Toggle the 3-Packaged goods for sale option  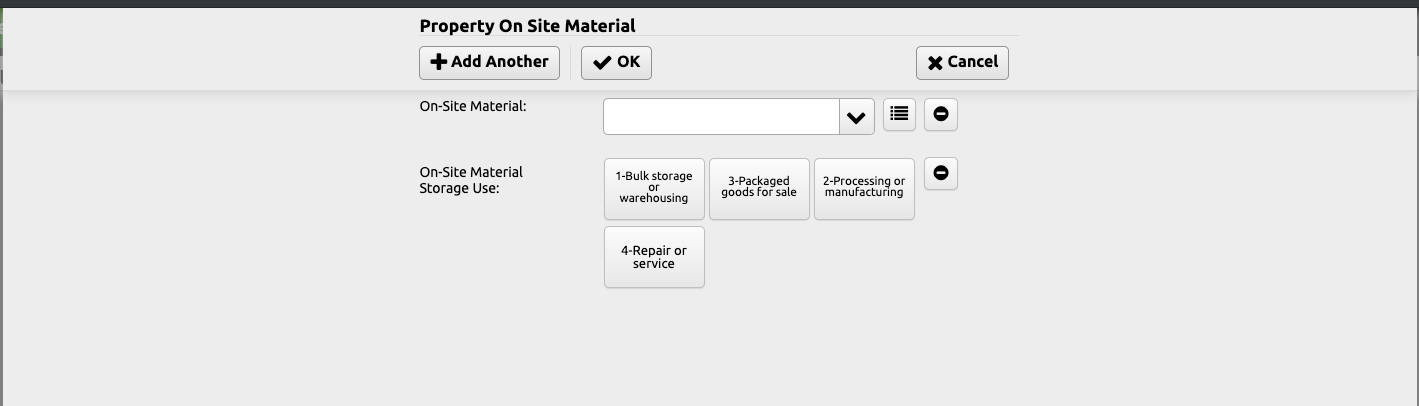click(759, 188)
